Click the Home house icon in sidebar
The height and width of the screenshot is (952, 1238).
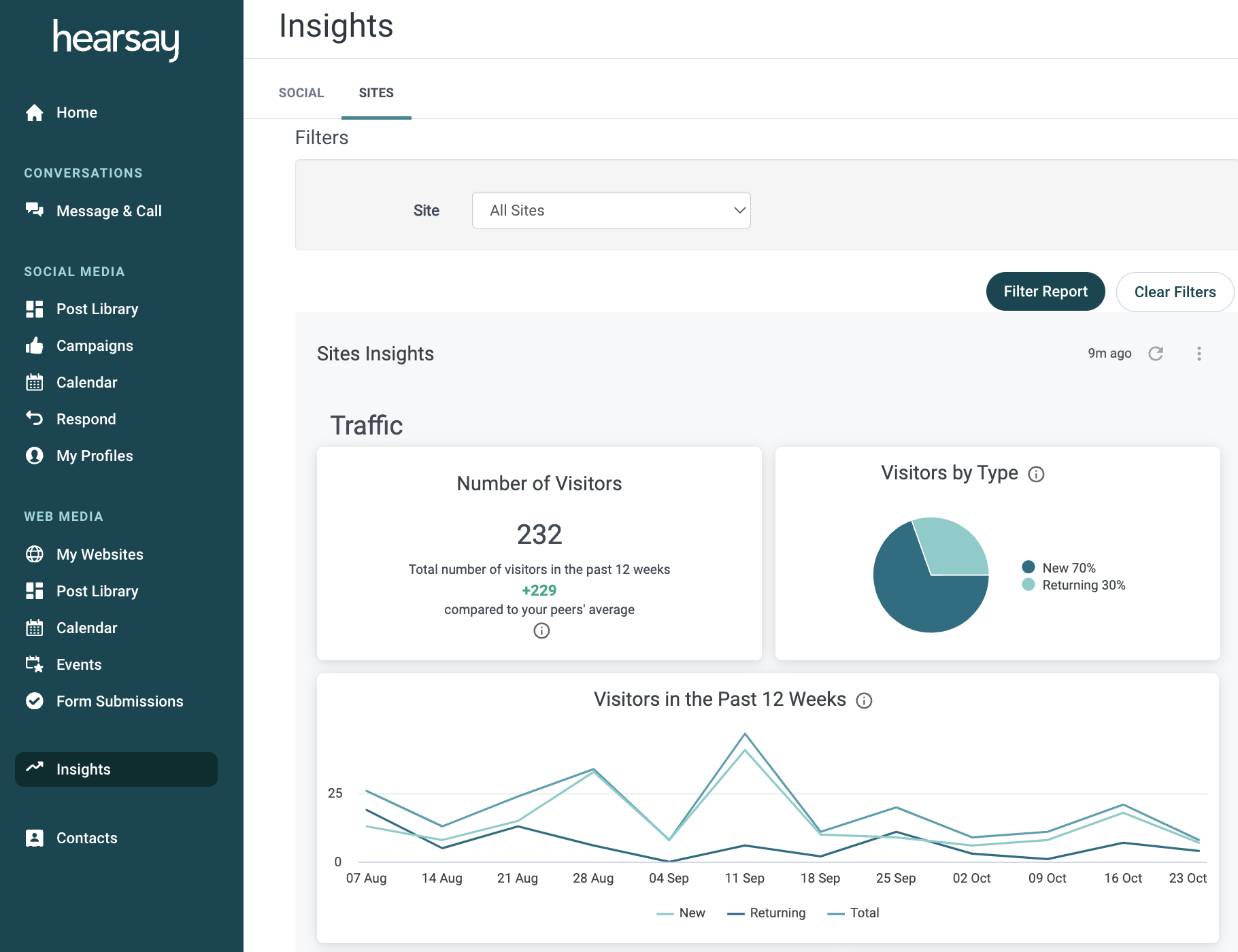tap(35, 113)
